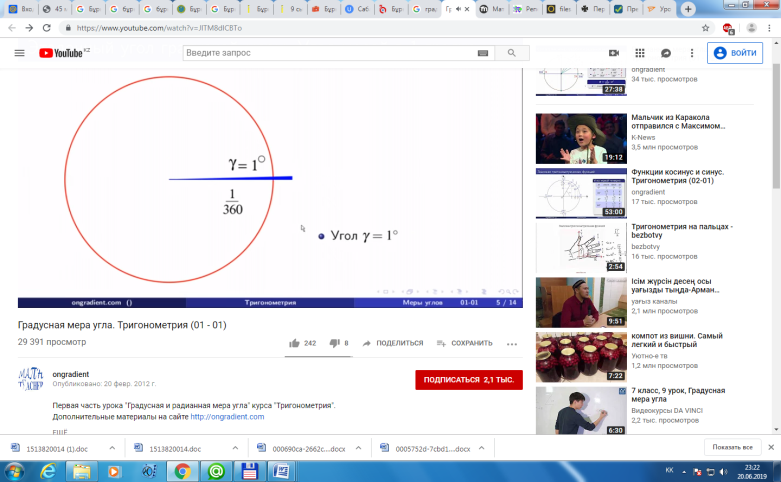Switch to the Вхо browser tab
781x482 pixels.
pyautogui.click(x=21, y=9)
